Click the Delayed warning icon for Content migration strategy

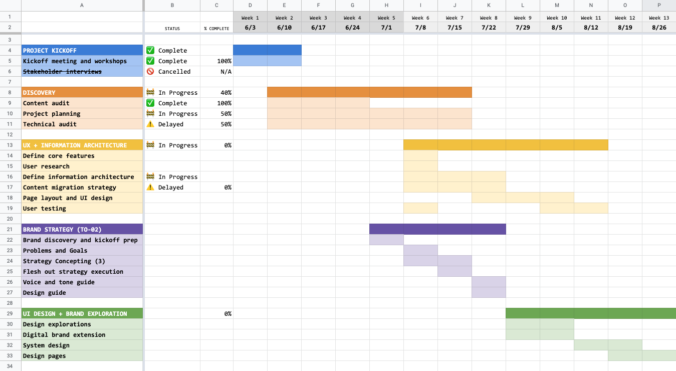[150, 187]
